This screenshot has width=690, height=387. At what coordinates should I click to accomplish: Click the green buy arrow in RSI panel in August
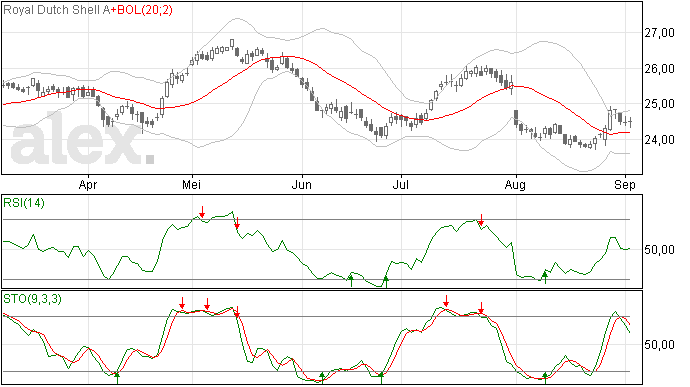[x=545, y=277]
